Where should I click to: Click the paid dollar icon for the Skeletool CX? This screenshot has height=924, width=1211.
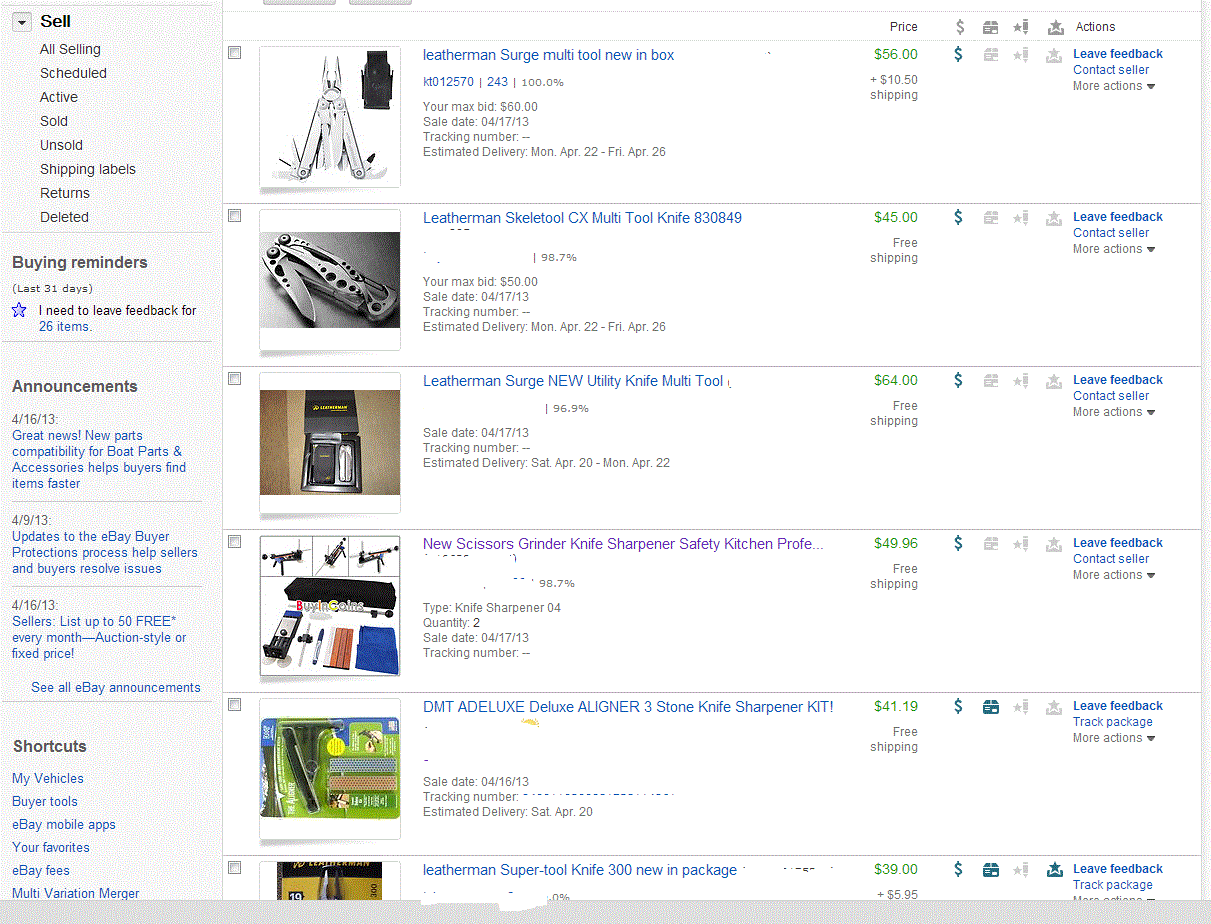(958, 217)
